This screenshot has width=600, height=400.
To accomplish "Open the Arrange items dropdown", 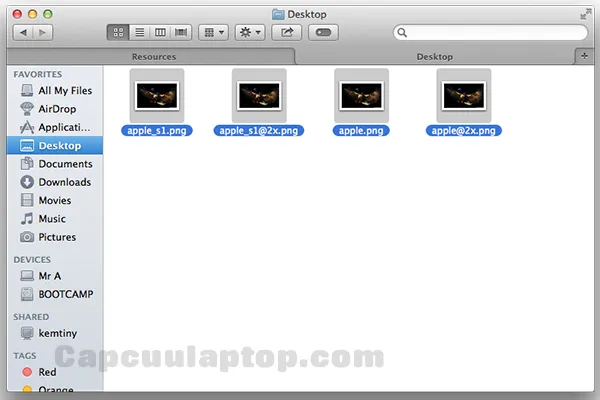I will click(213, 33).
